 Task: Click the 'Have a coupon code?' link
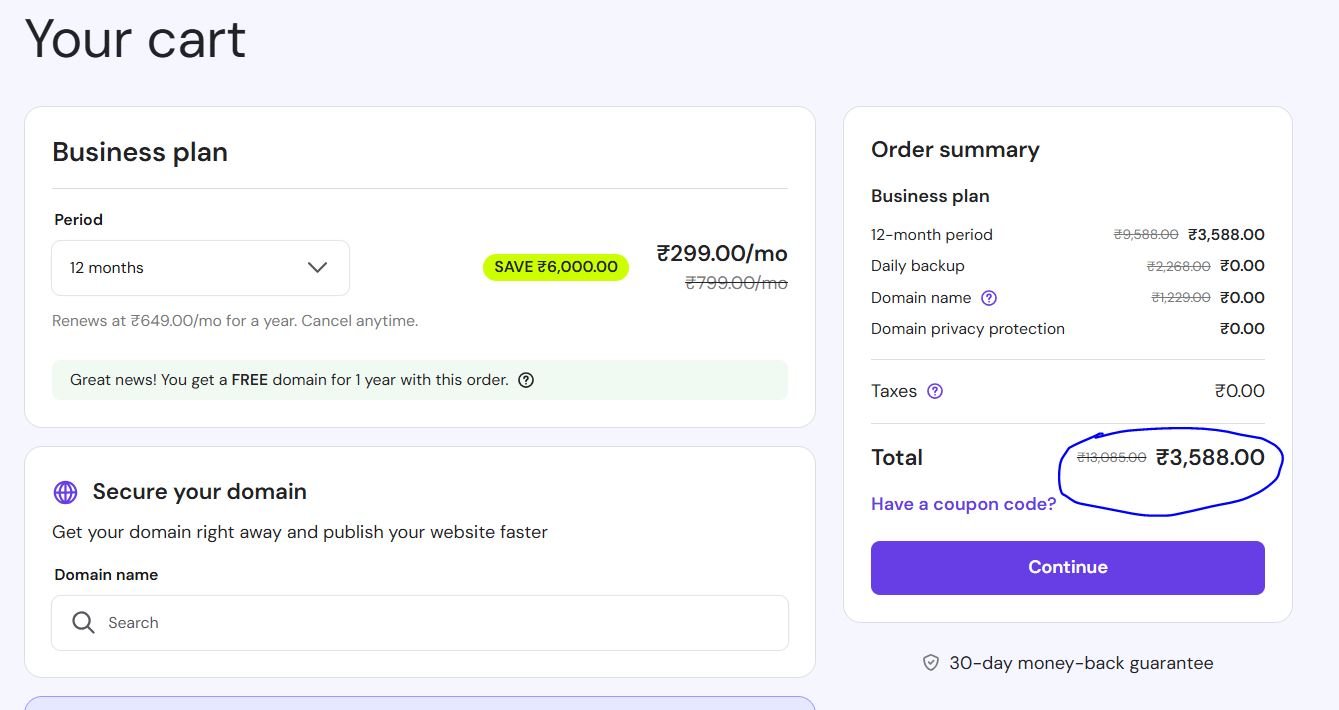(963, 504)
